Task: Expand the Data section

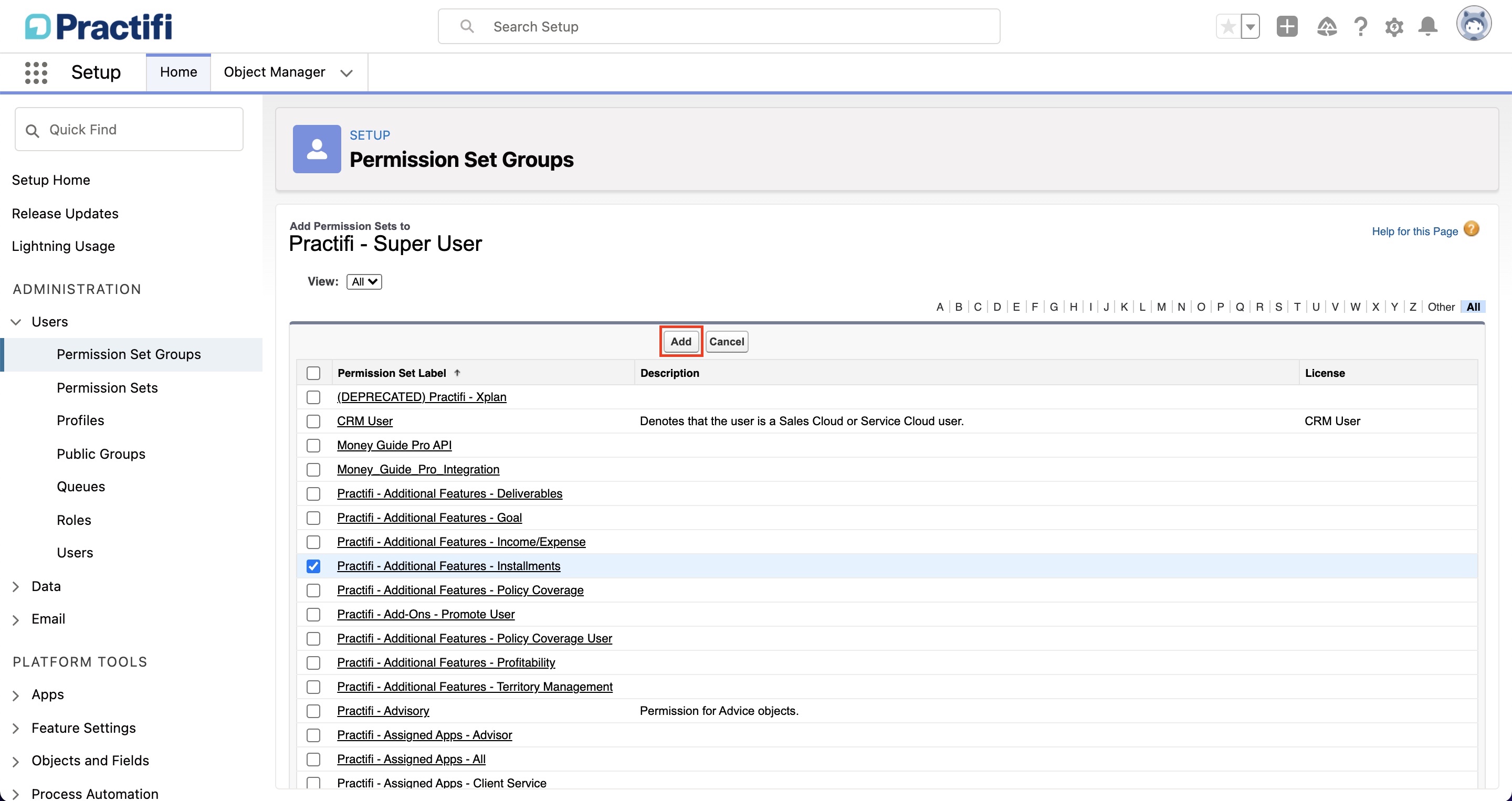Action: [x=16, y=587]
